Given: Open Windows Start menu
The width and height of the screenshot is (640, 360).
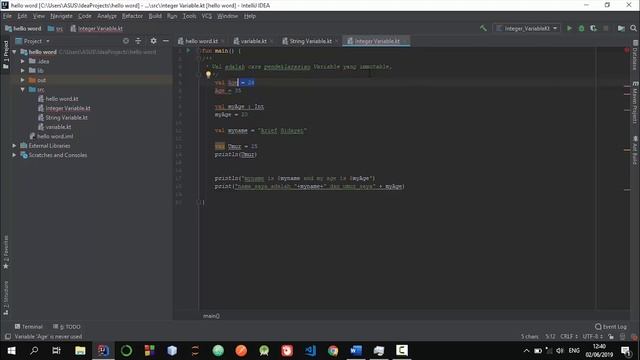Looking at the screenshot, I should (11, 351).
